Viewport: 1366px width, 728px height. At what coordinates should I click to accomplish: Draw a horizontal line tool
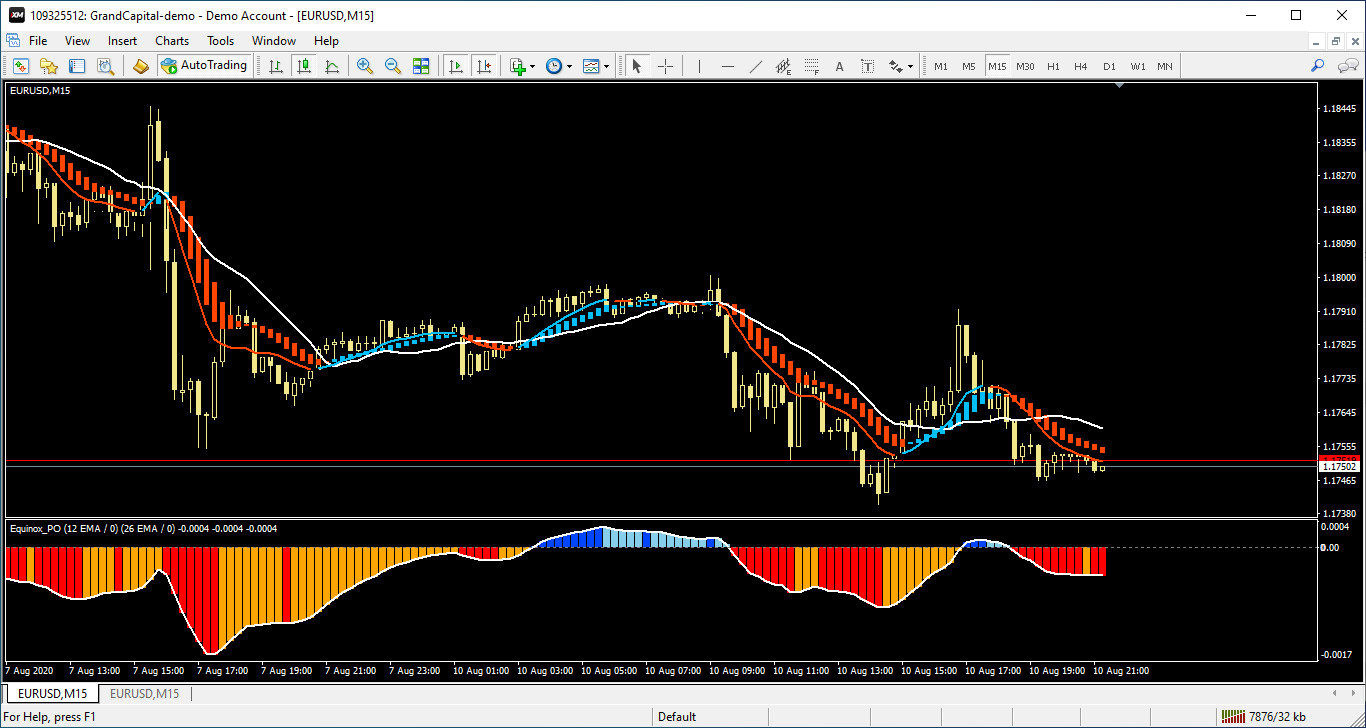728,66
